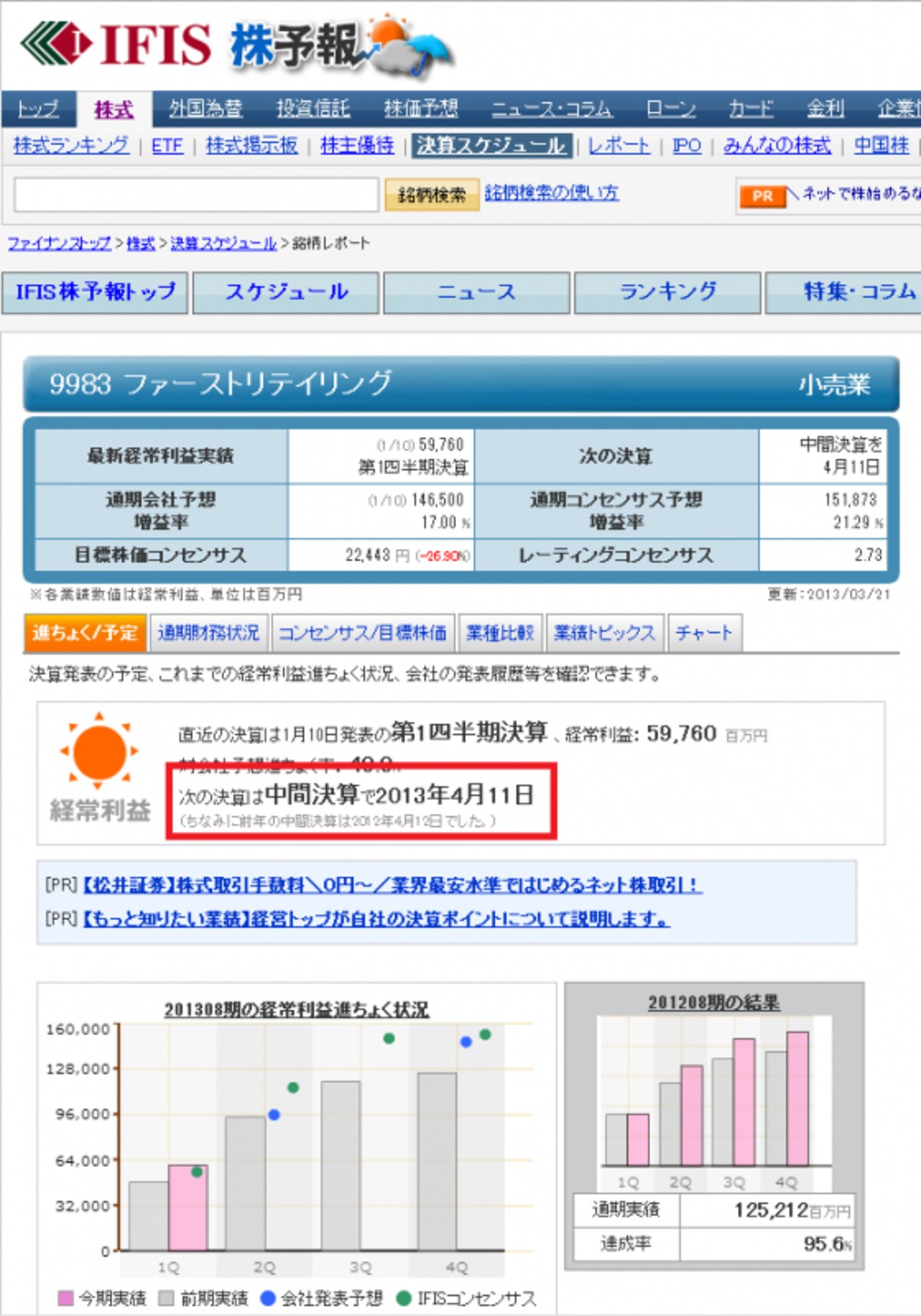Click the orange PR badge
This screenshot has width=921, height=1316.
tap(762, 196)
